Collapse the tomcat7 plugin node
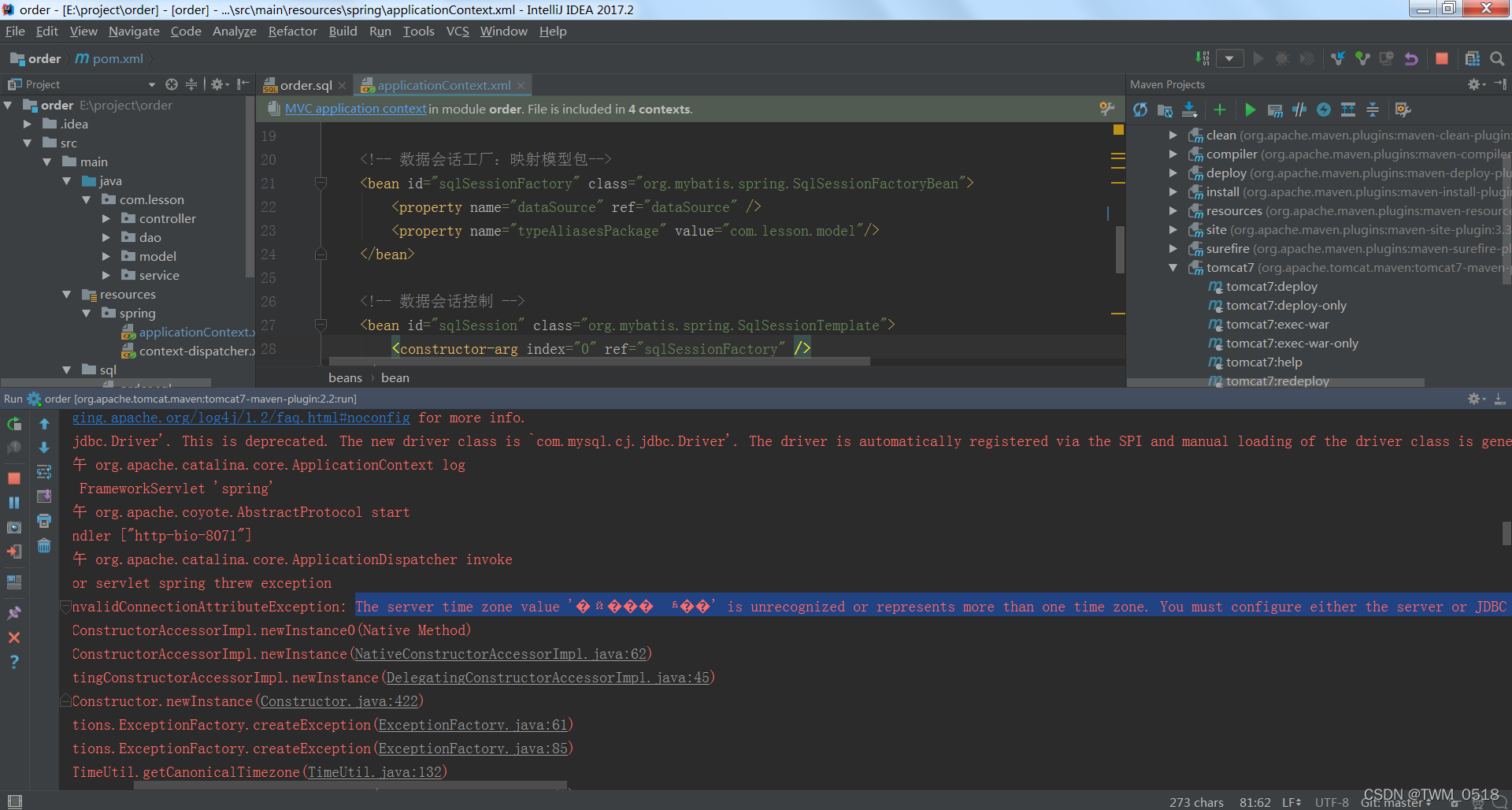This screenshot has height=810, width=1512. coord(1173,267)
